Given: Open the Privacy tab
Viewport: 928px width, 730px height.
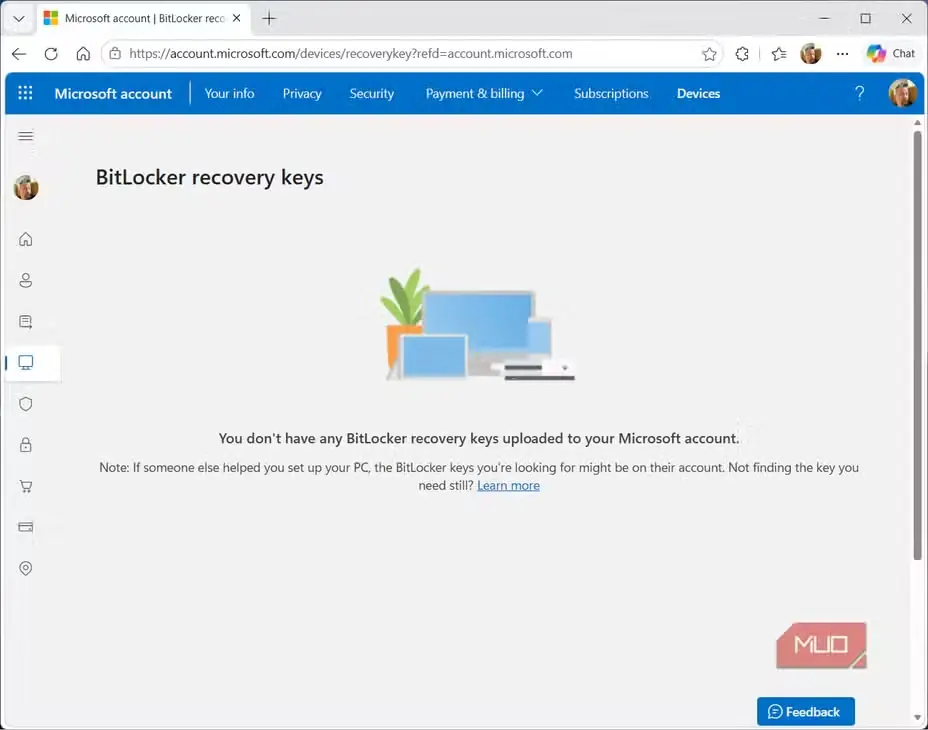Looking at the screenshot, I should pos(302,94).
